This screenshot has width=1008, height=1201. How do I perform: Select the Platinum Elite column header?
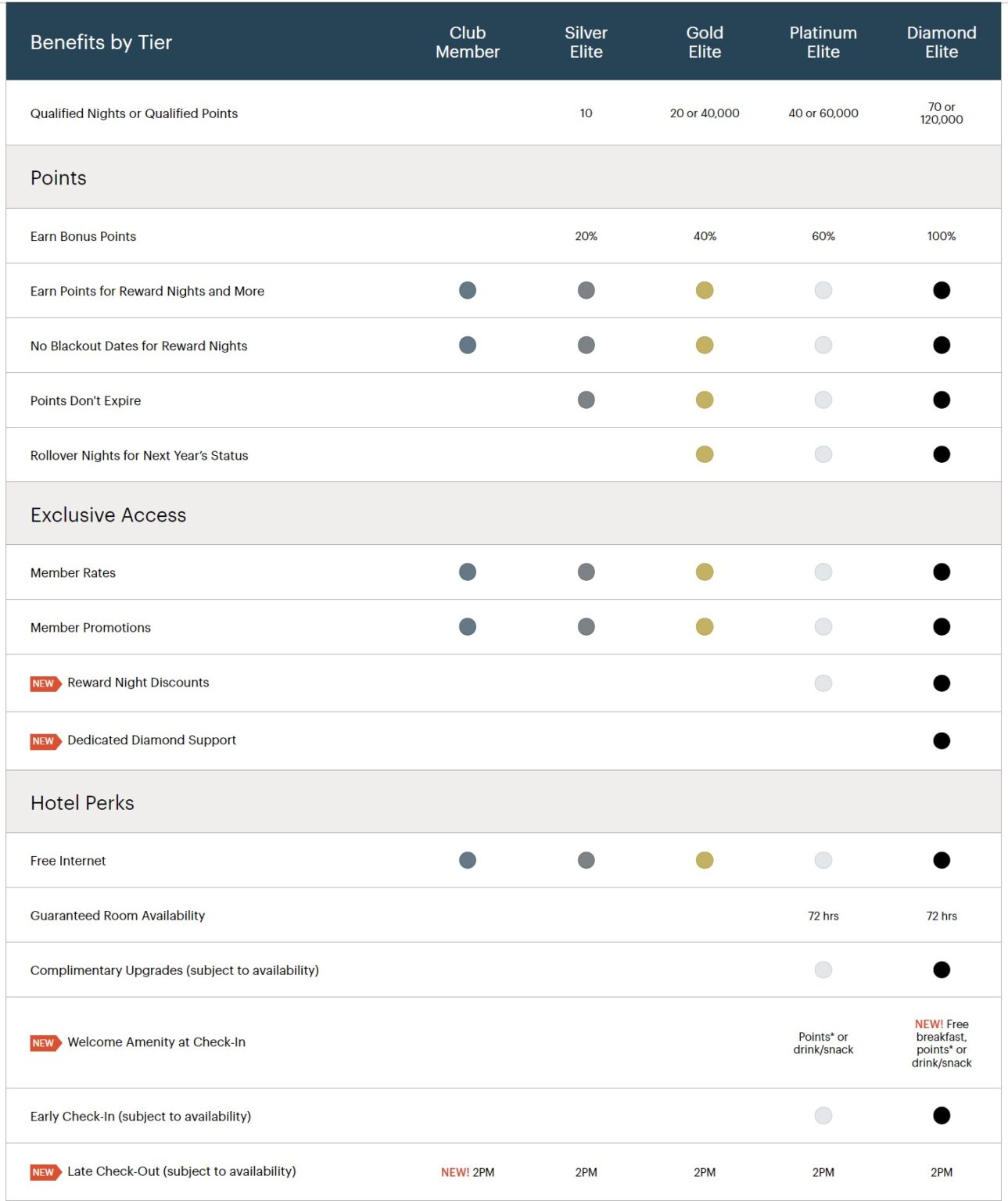click(823, 42)
